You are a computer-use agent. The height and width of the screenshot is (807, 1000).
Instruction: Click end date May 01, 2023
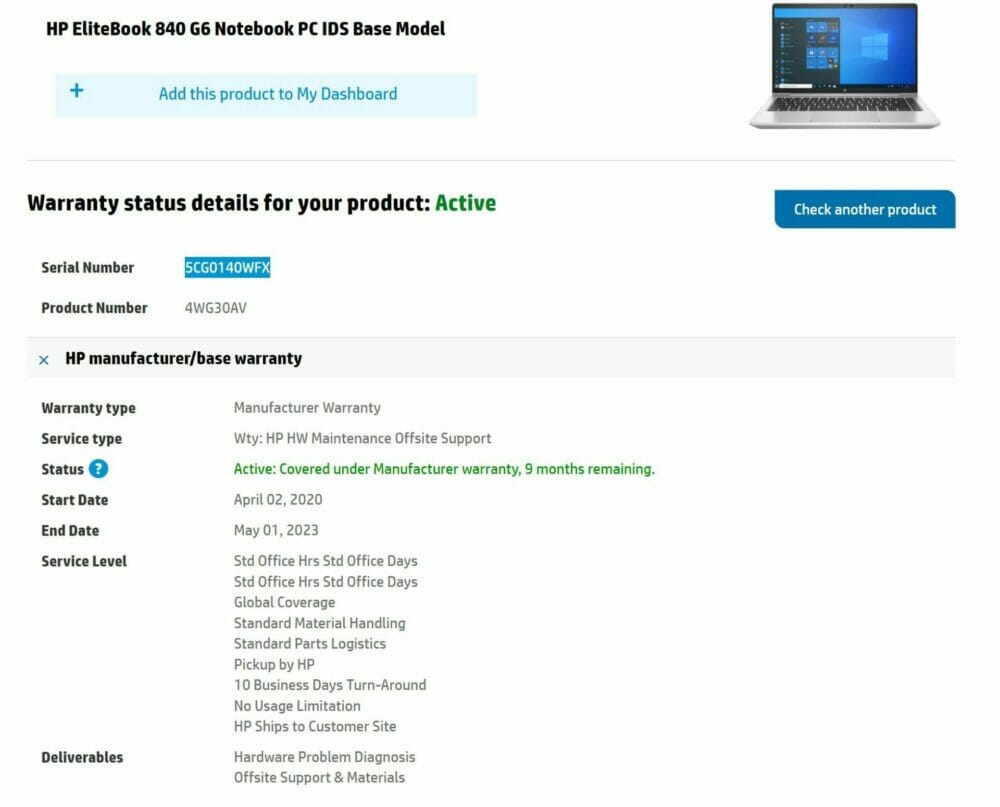click(x=276, y=530)
